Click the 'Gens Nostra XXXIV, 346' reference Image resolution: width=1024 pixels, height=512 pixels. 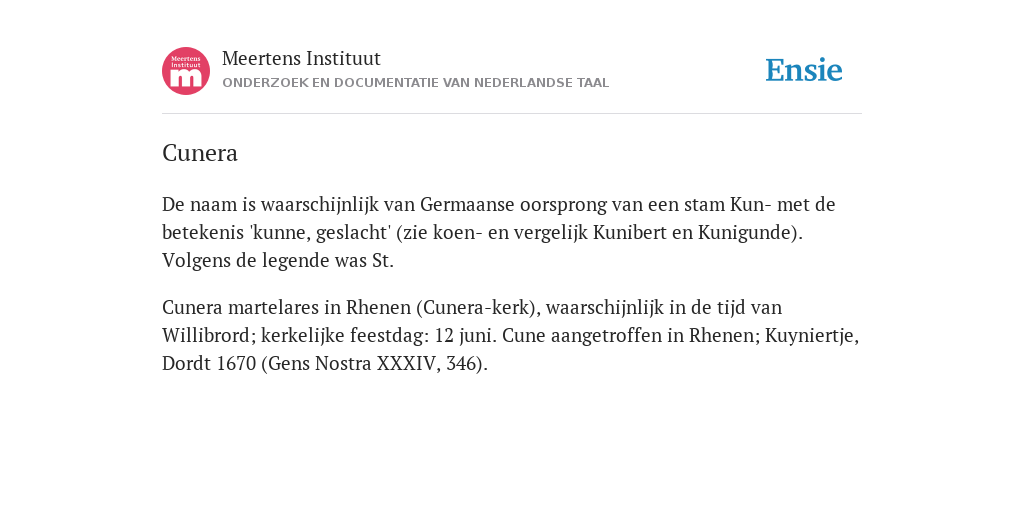372,363
